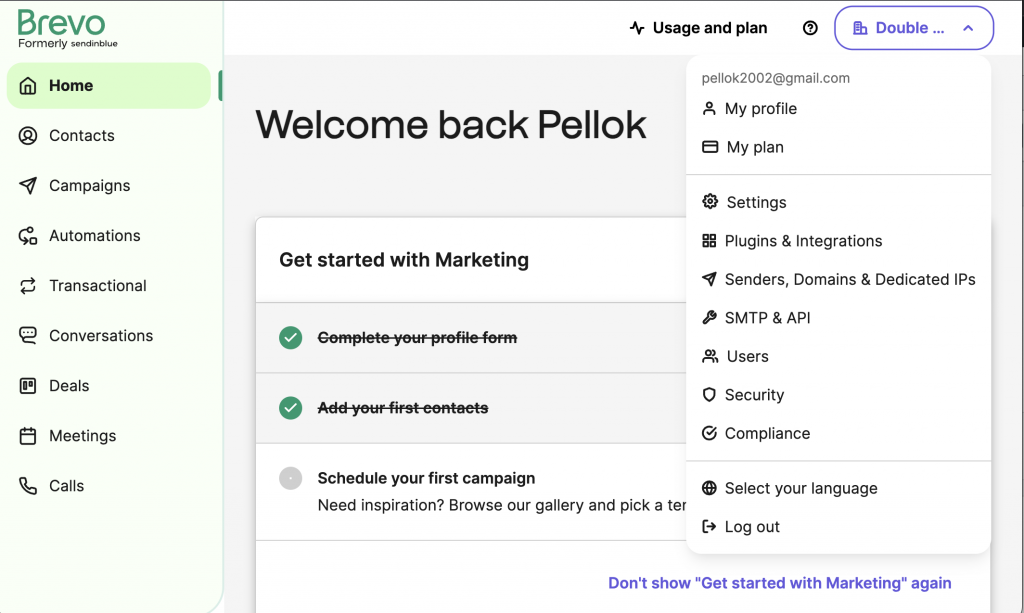Click the Automations sidebar icon
Viewport: 1024px width, 613px height.
coord(28,236)
